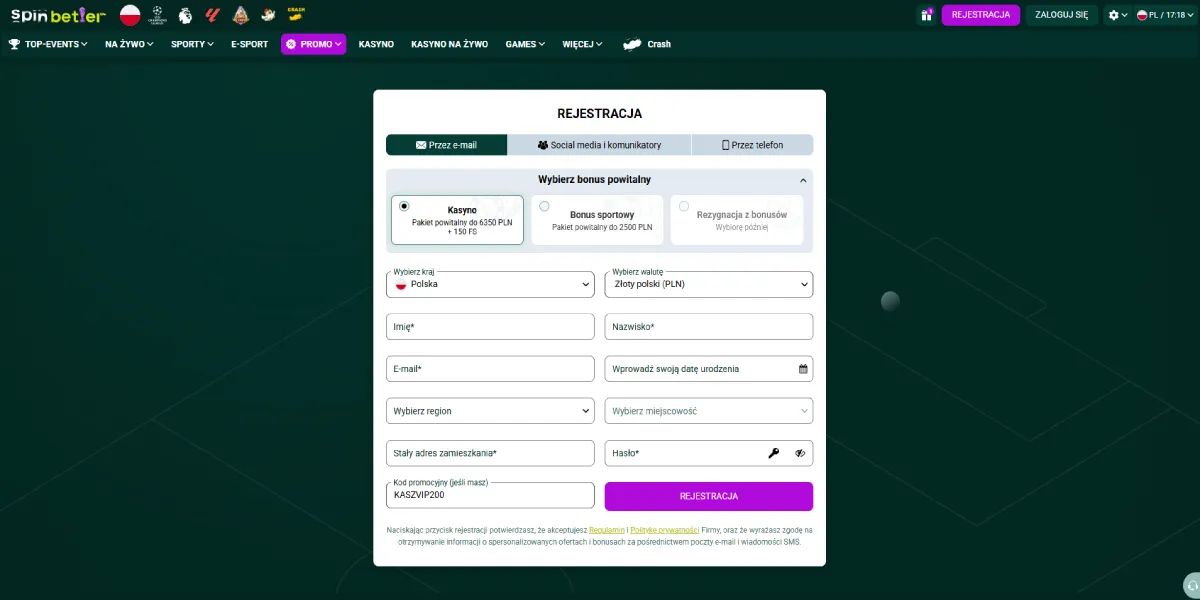Switch to Social media i komunikatory tab
This screenshot has width=1200, height=600.
[x=599, y=145]
